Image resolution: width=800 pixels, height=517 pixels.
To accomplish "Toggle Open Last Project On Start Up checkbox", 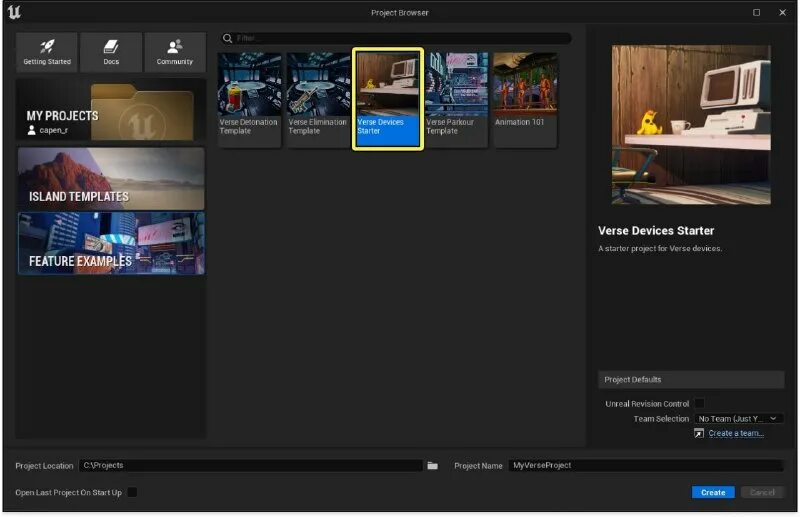I will (132, 493).
